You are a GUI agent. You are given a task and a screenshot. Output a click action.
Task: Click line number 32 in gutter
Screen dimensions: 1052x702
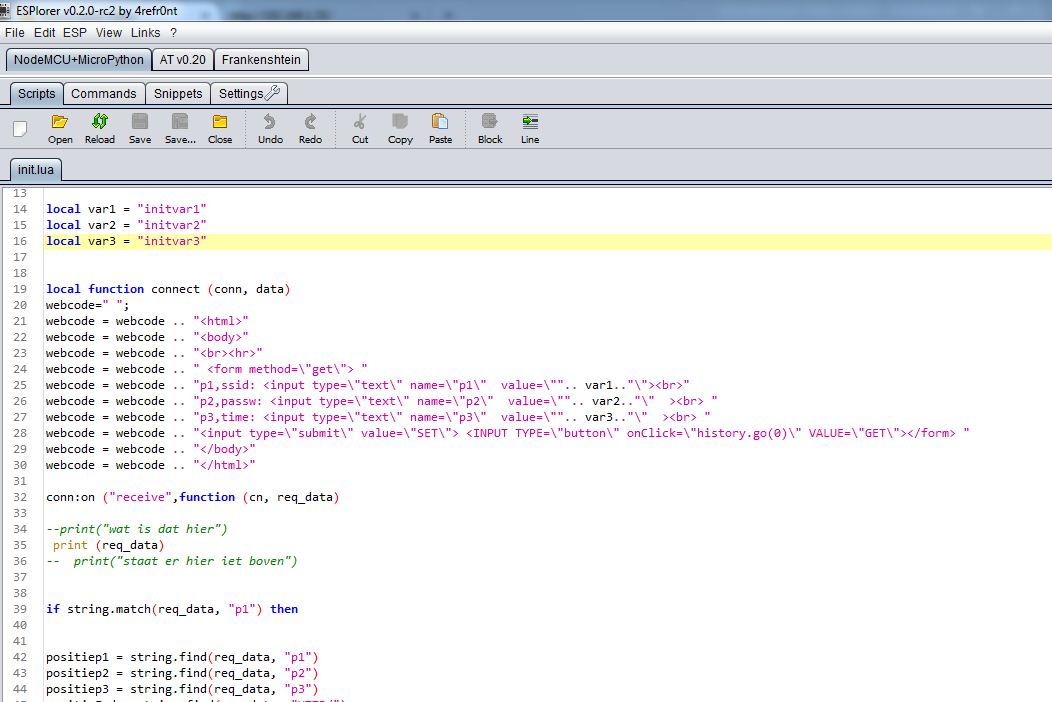tap(20, 497)
